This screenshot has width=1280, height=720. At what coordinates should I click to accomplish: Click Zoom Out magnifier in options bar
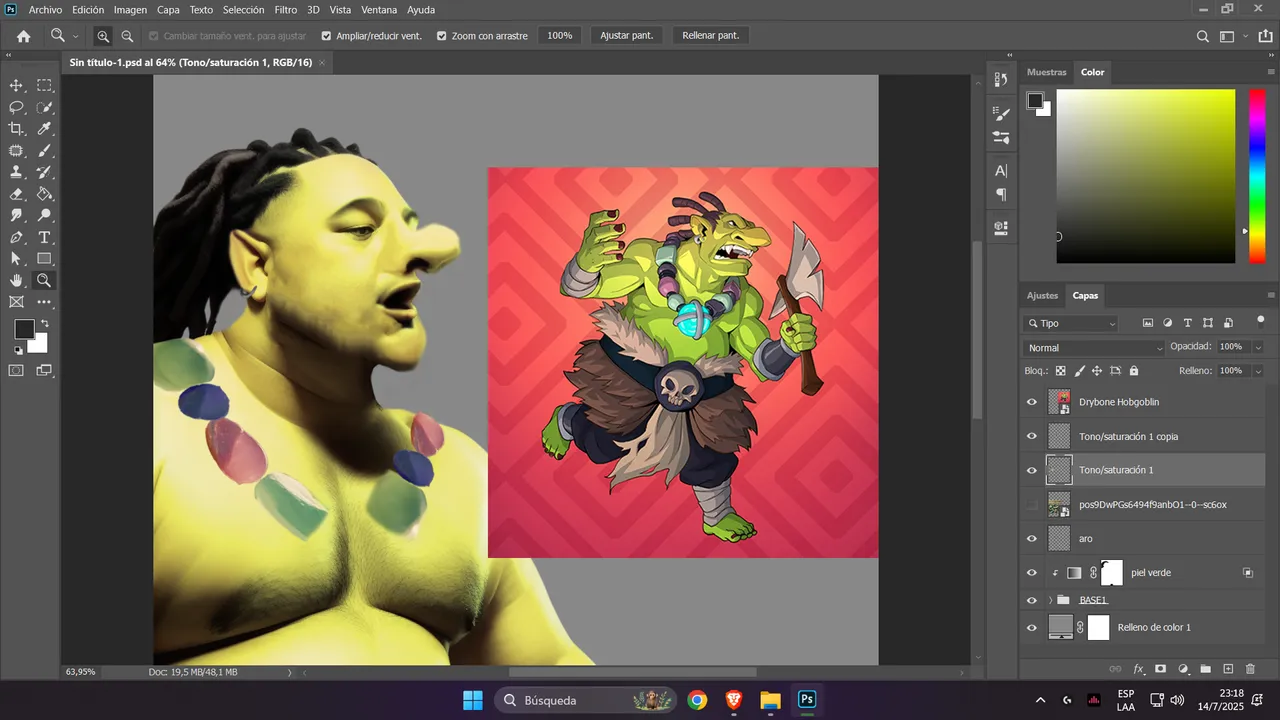tap(127, 36)
